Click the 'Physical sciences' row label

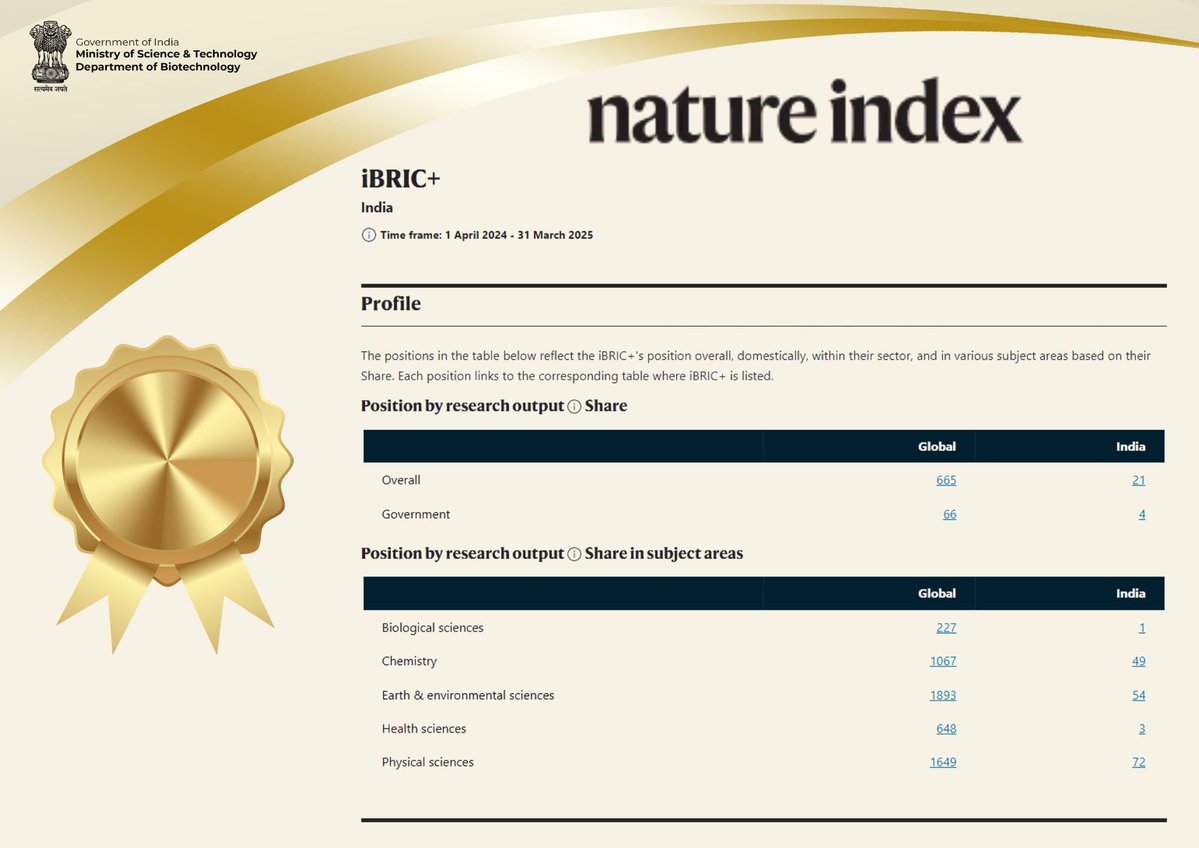pos(427,762)
